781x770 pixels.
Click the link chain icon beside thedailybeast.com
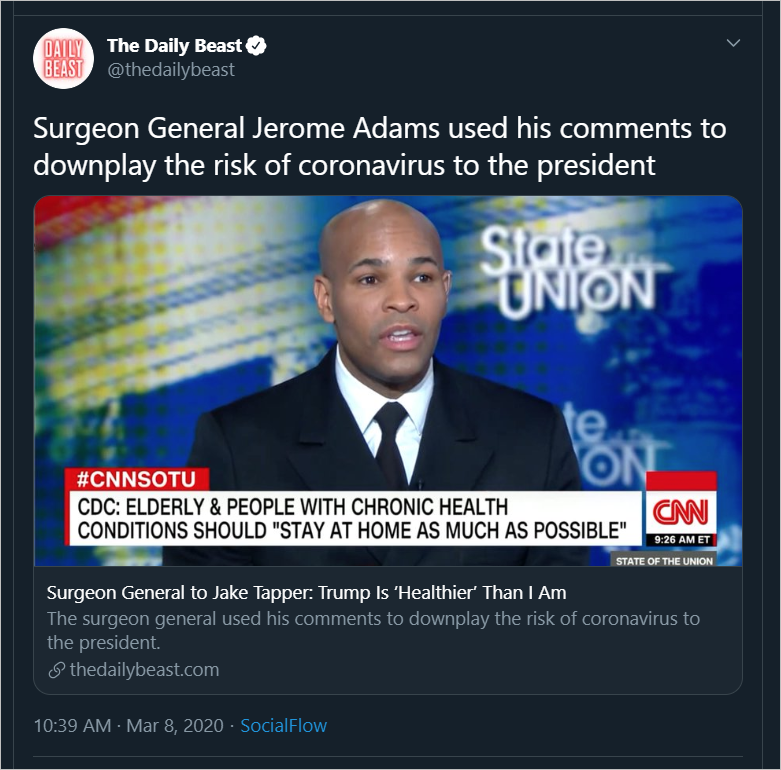click(x=56, y=670)
